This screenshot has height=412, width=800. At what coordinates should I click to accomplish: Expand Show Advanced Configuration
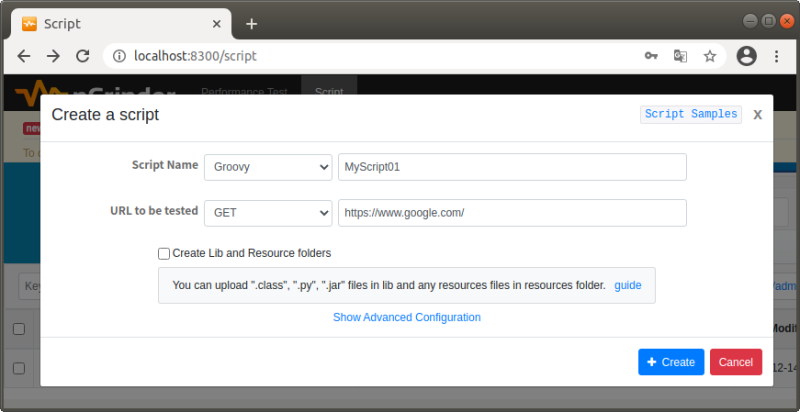point(407,317)
